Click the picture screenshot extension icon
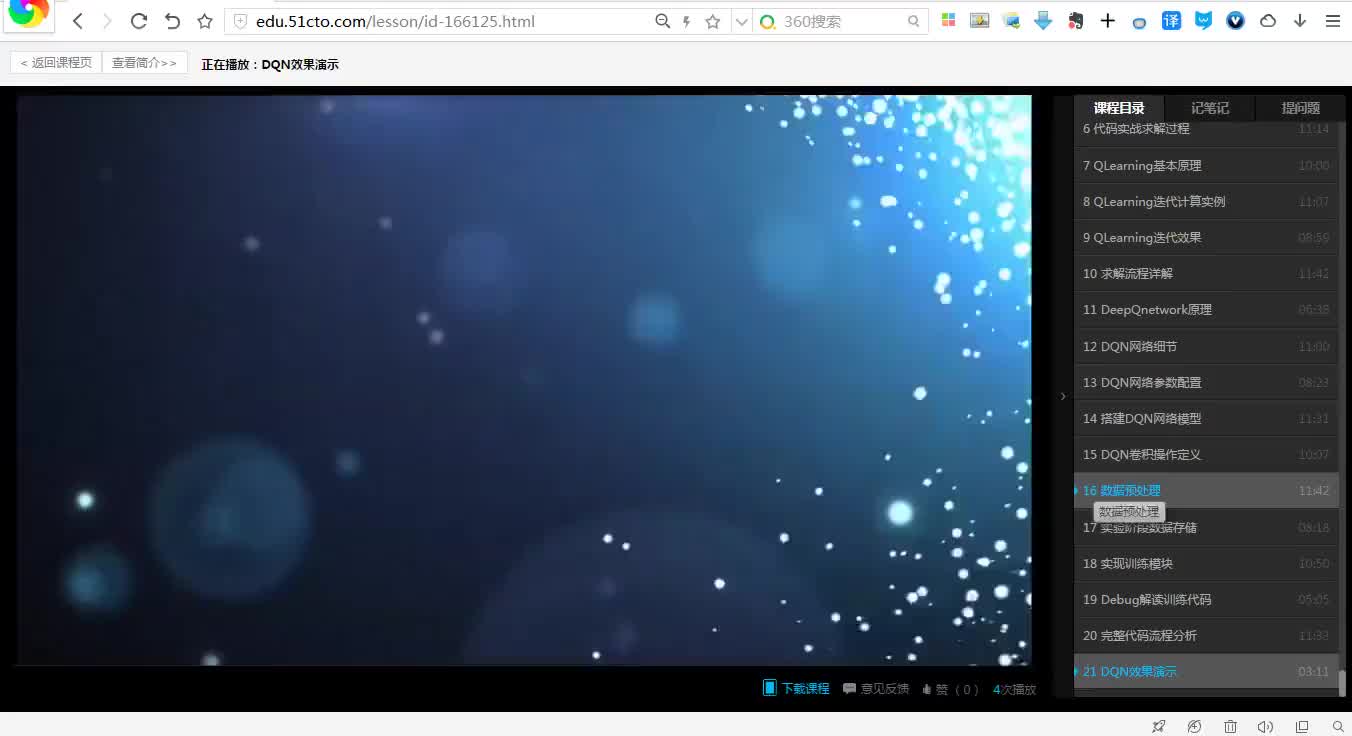 980,20
